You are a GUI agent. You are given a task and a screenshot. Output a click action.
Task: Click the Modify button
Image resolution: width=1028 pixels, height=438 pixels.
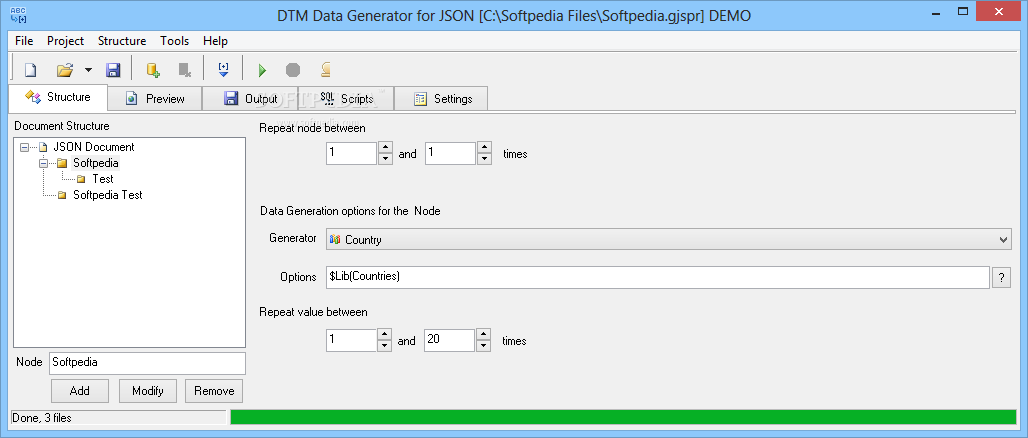coord(148,391)
